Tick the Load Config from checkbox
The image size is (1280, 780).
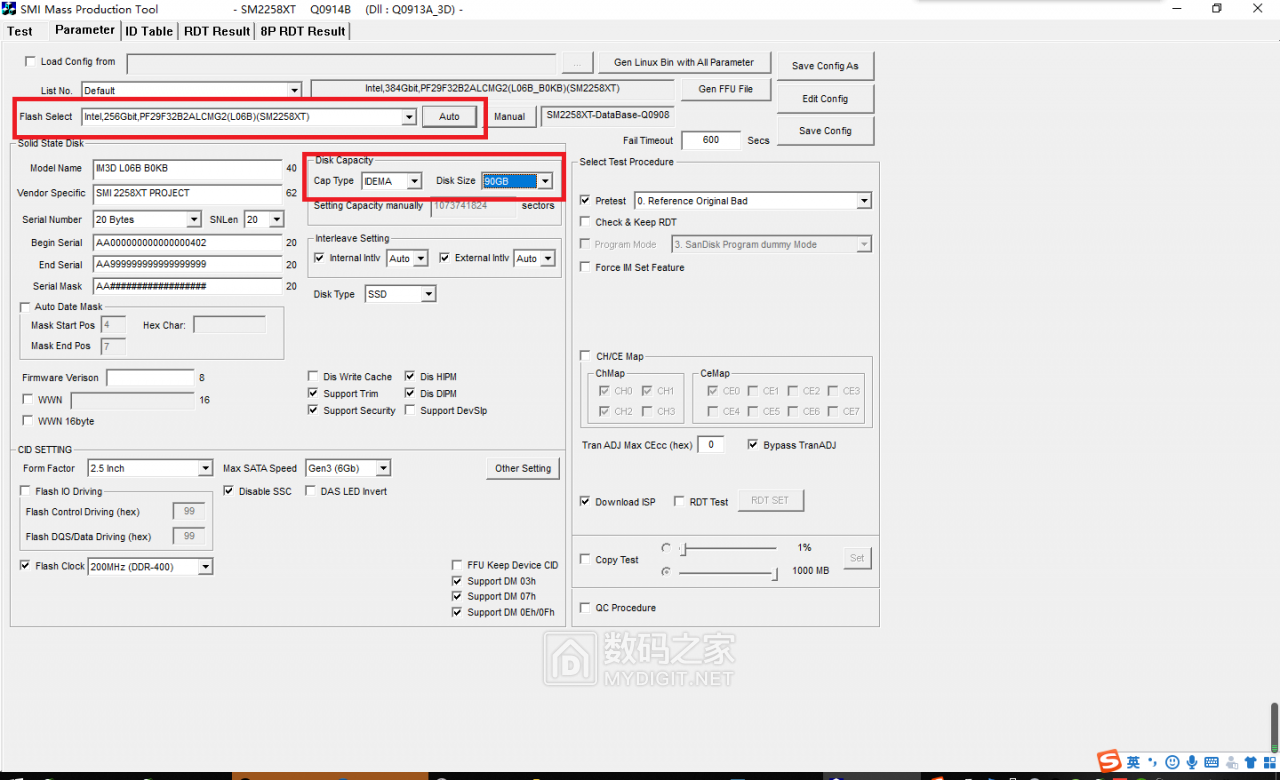[30, 62]
